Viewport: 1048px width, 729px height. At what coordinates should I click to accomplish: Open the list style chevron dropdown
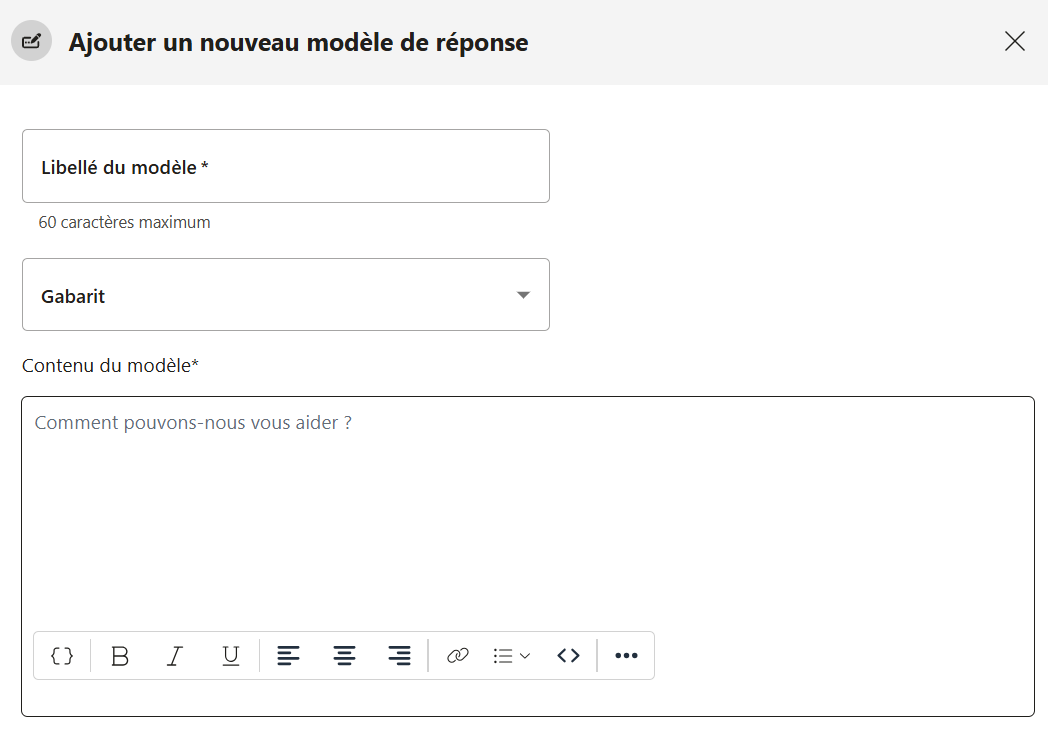[525, 656]
